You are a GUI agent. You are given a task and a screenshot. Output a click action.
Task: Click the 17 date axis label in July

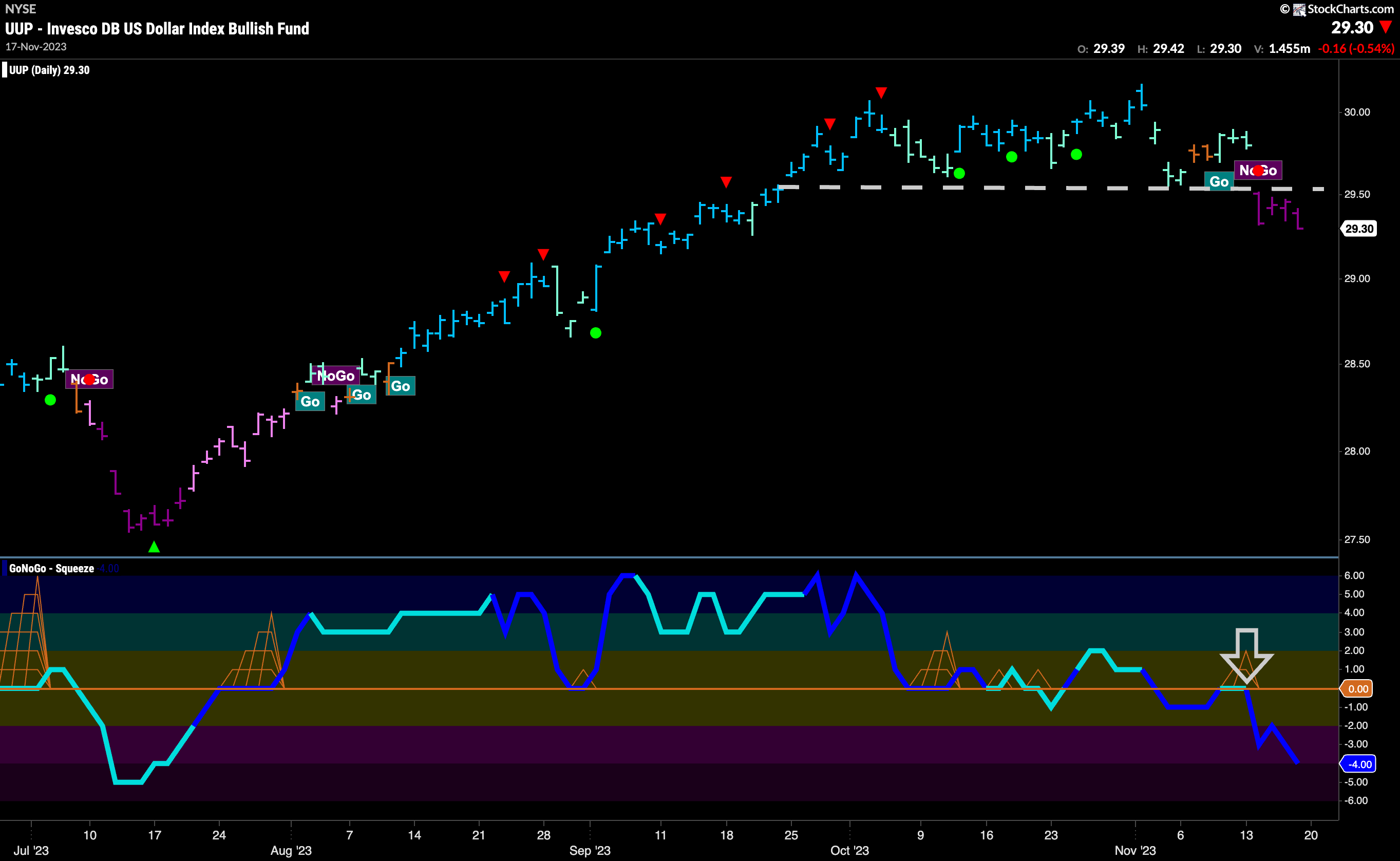(x=154, y=835)
